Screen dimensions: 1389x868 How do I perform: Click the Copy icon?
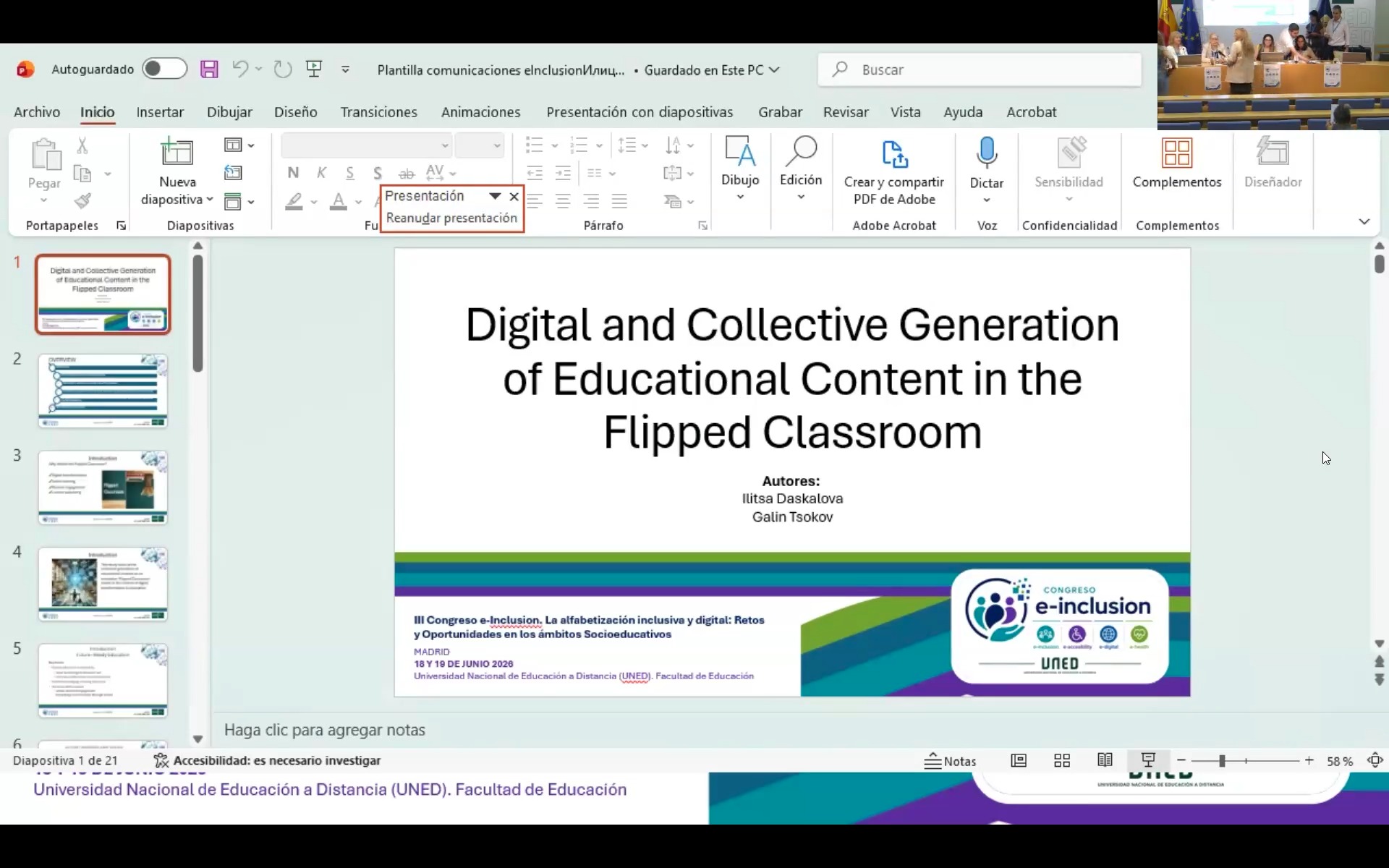tap(82, 174)
